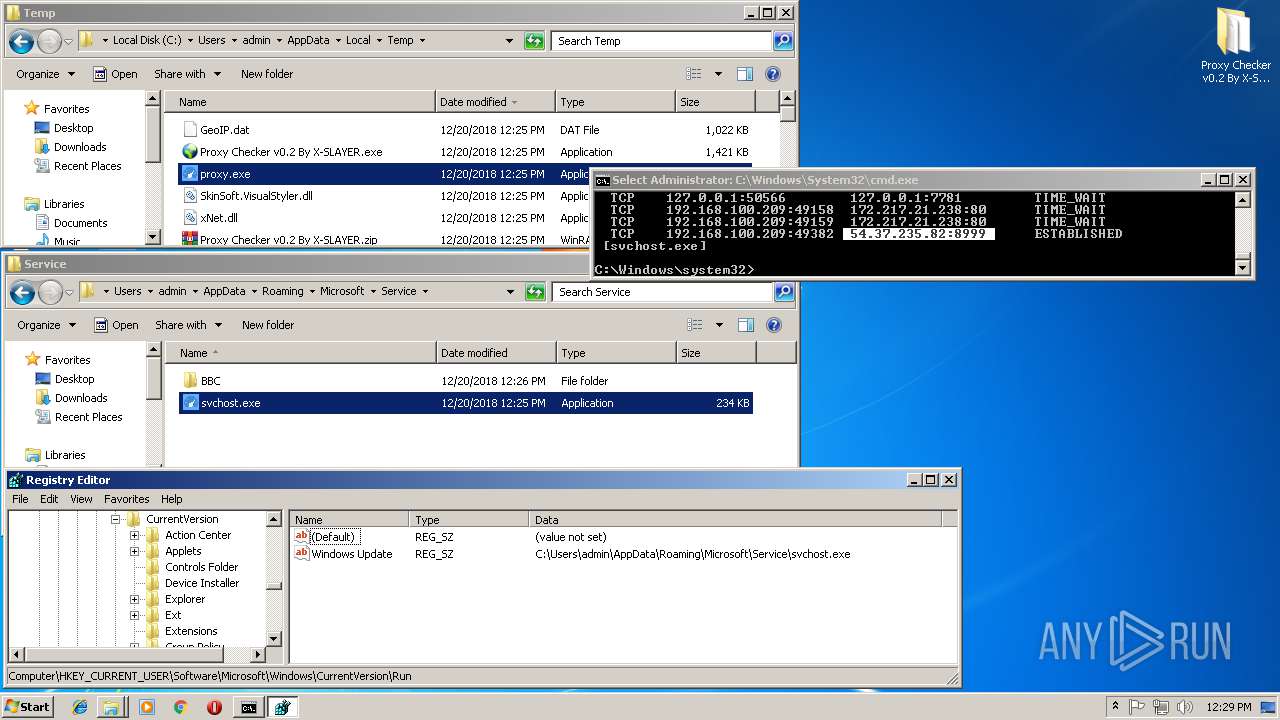1280x720 pixels.
Task: Click New folder in Temp window
Action: [x=267, y=74]
